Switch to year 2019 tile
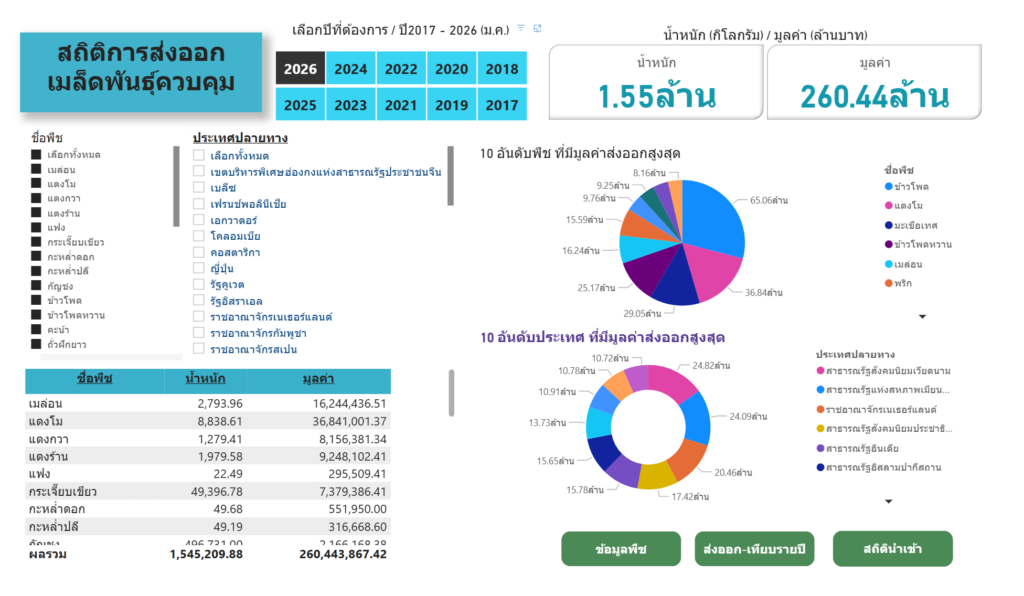The height and width of the screenshot is (596, 1024). pyautogui.click(x=451, y=104)
